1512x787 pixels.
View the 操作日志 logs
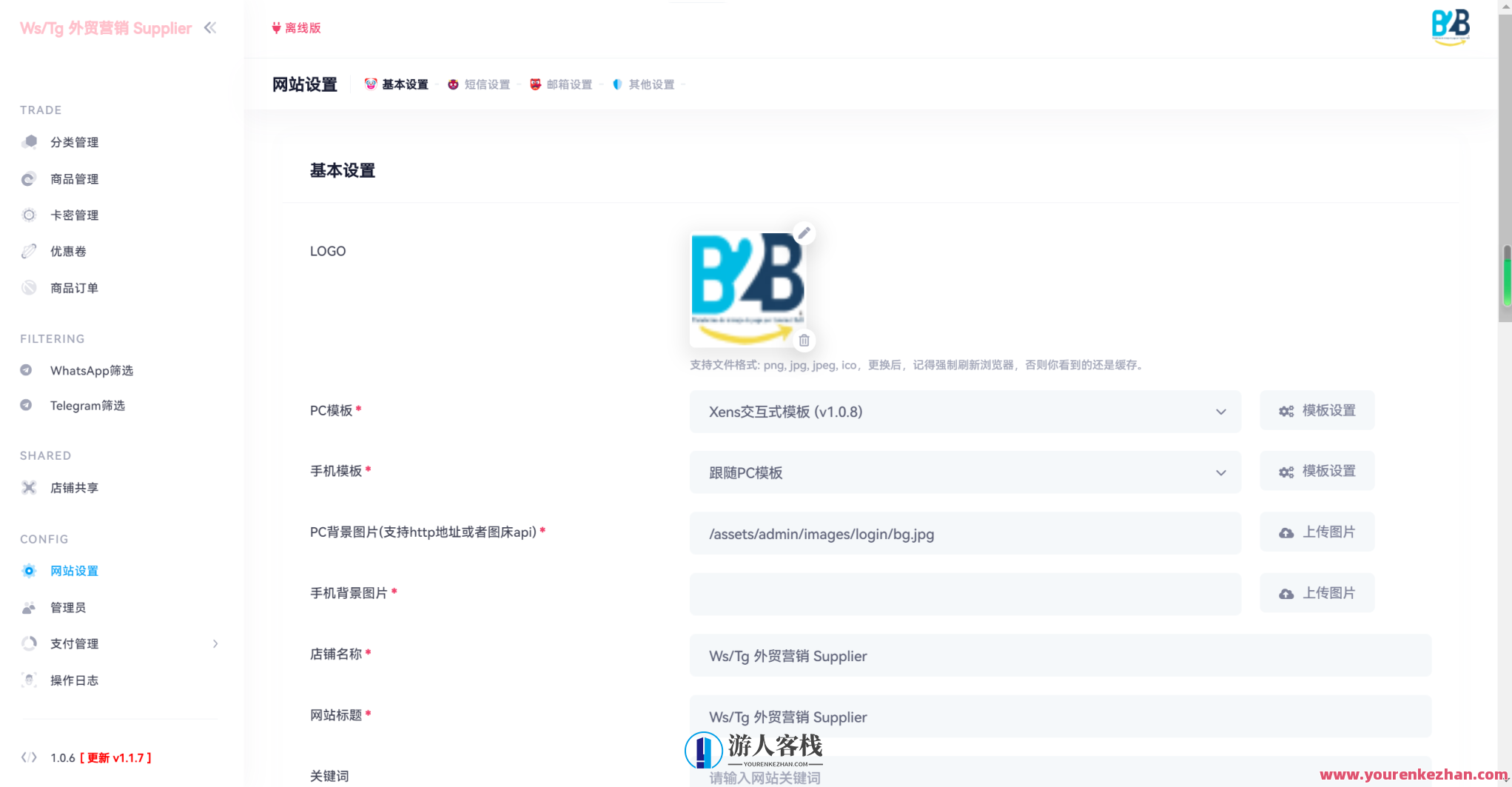[x=74, y=680]
